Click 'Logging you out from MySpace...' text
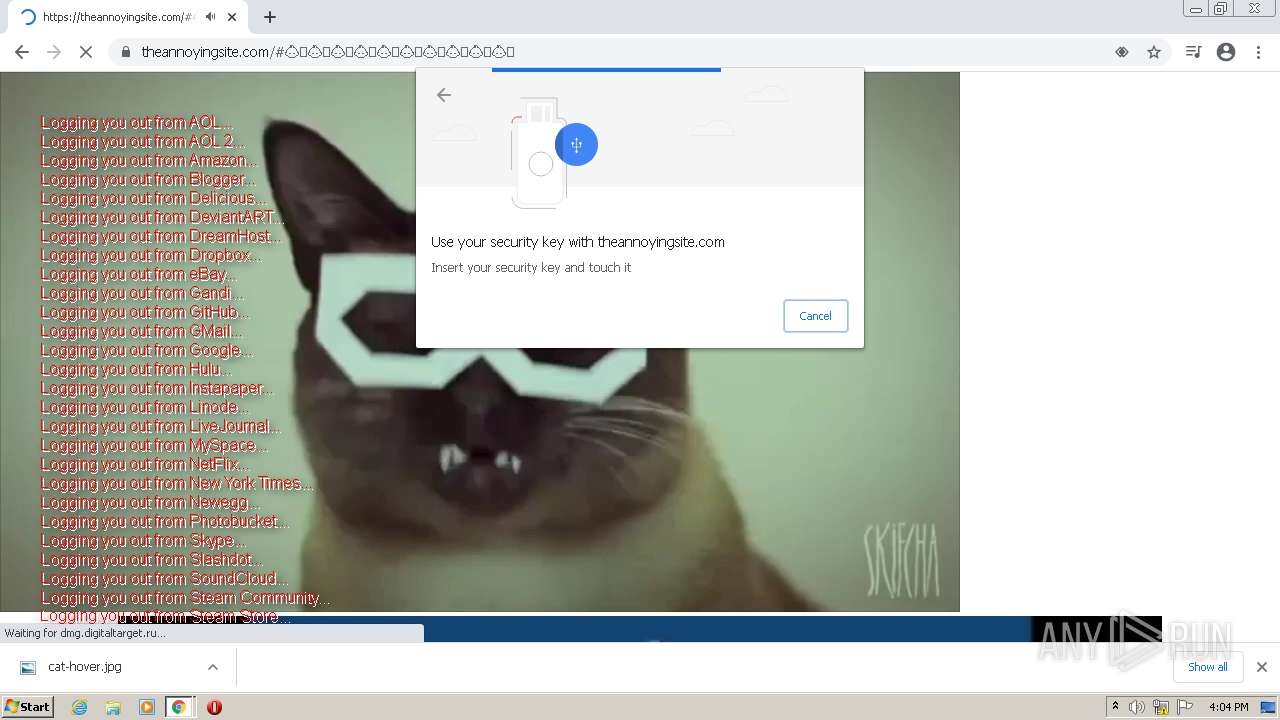 click(x=154, y=445)
